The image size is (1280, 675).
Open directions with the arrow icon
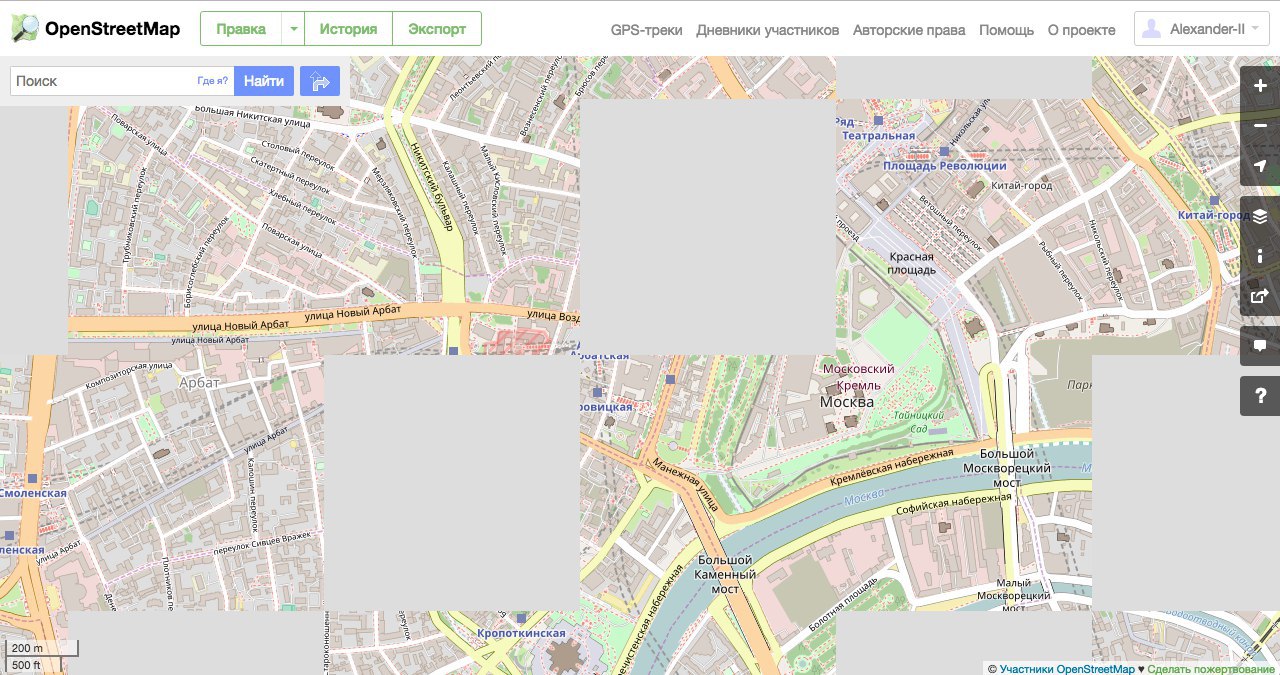[320, 81]
